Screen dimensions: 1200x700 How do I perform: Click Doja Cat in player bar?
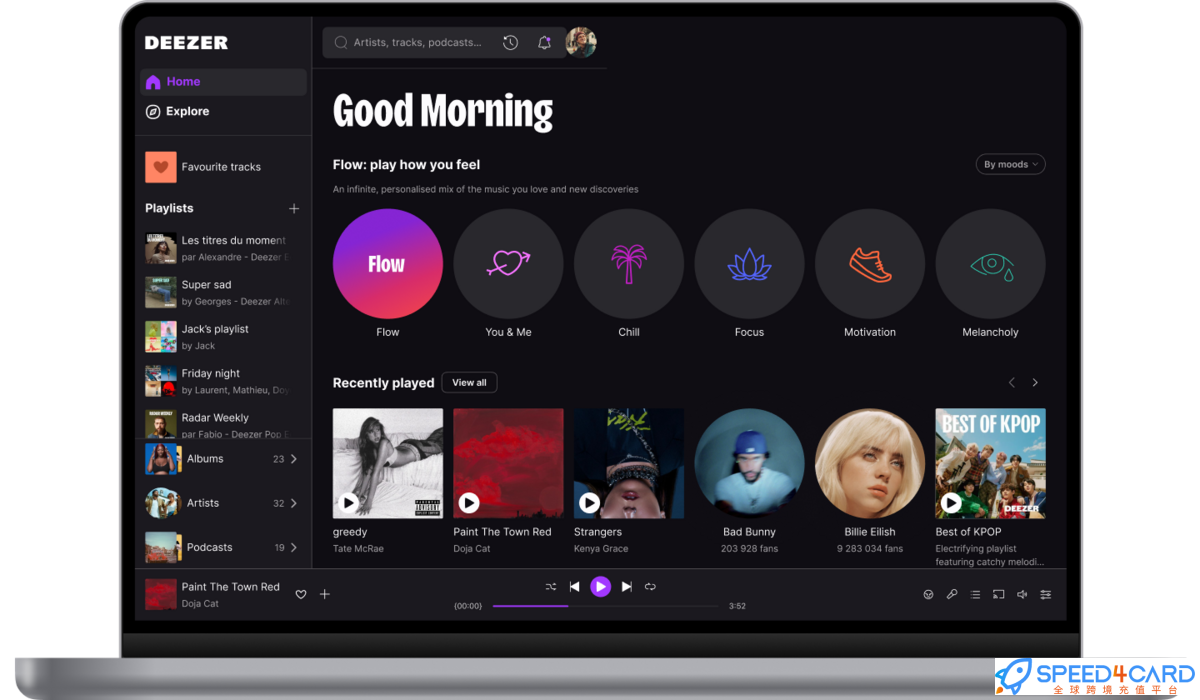tap(200, 604)
